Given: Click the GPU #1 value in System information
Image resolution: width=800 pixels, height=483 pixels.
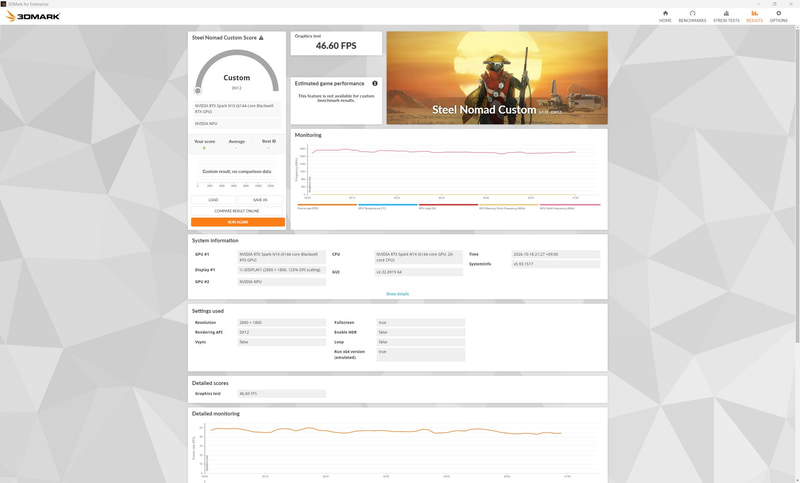Looking at the screenshot, I should (282, 257).
